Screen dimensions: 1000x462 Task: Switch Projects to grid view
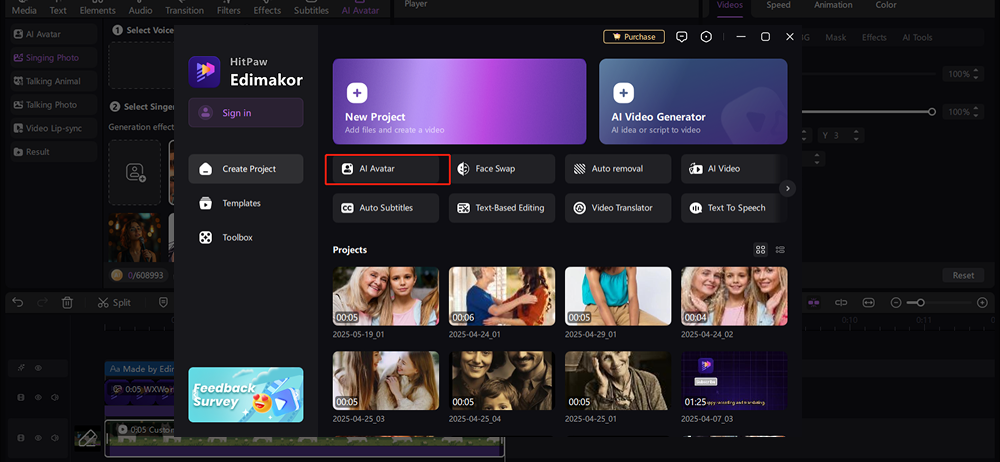pos(760,250)
